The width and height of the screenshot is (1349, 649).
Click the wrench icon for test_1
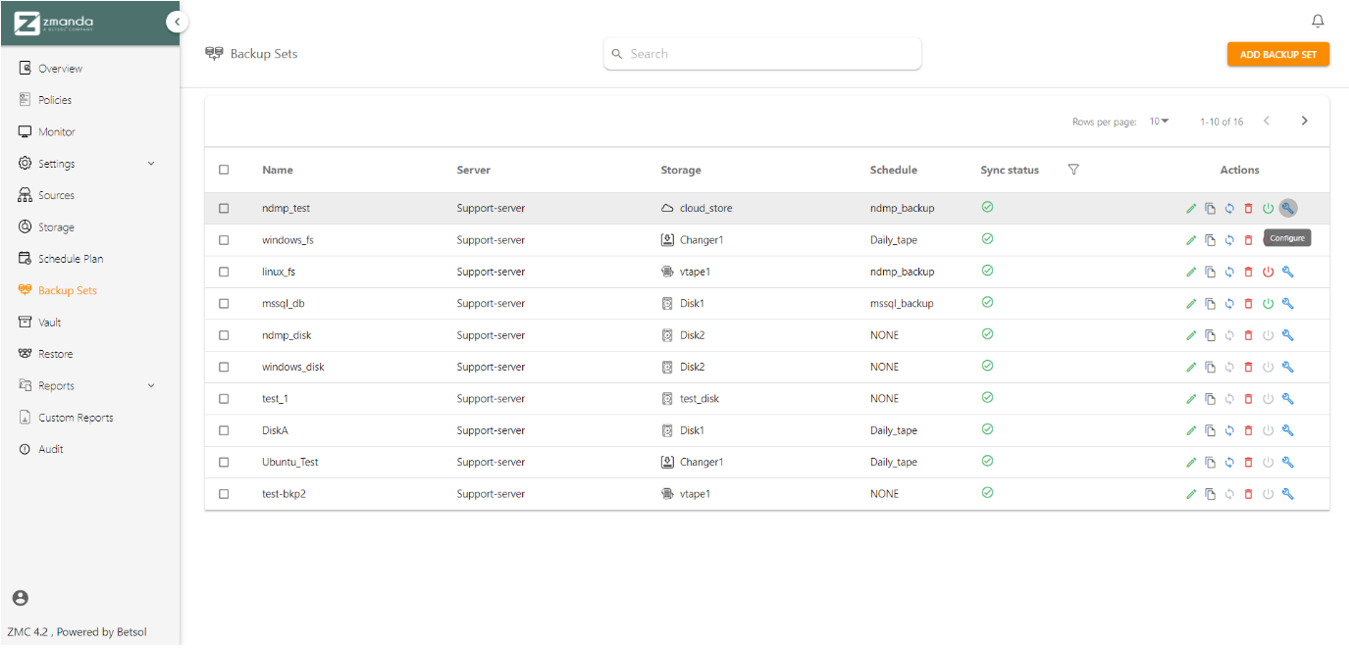1288,399
